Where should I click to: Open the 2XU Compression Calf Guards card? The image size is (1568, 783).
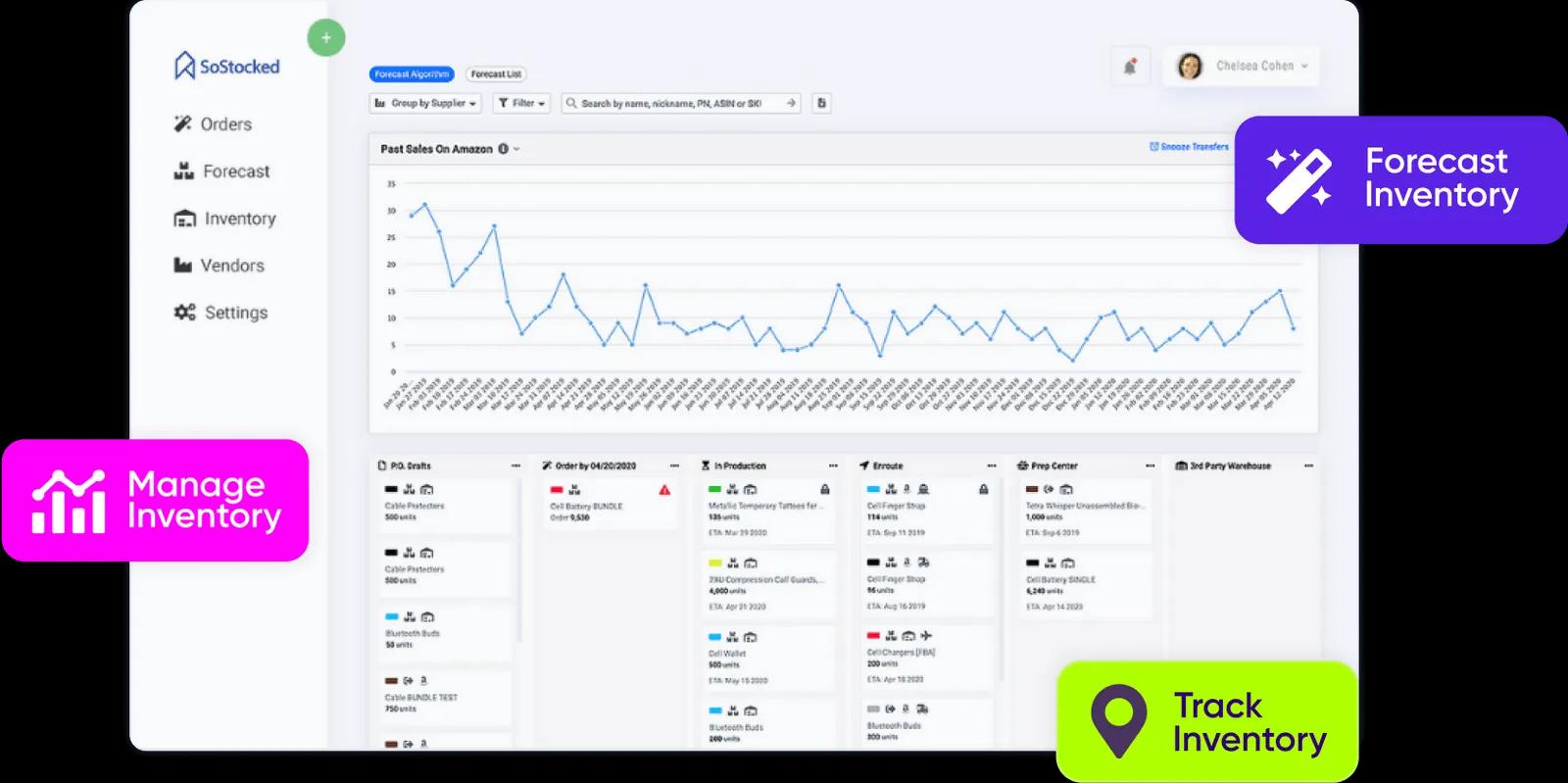767,584
